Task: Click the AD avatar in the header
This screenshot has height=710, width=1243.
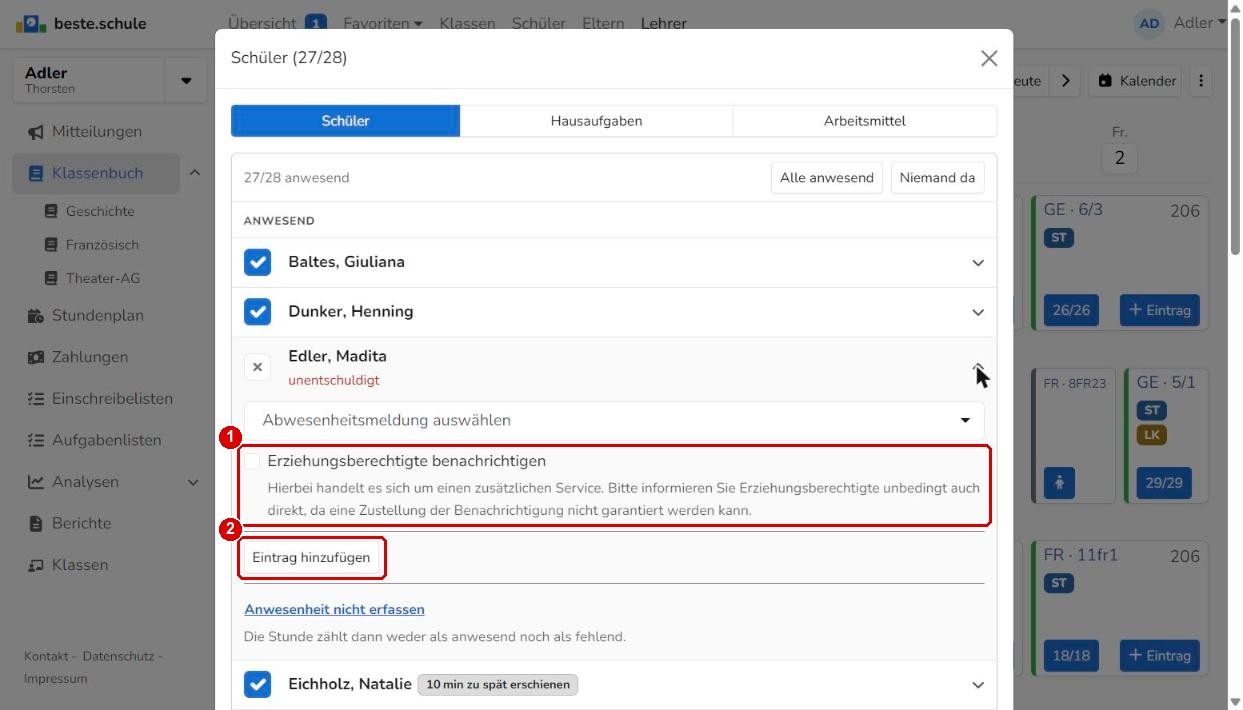Action: coord(1150,24)
